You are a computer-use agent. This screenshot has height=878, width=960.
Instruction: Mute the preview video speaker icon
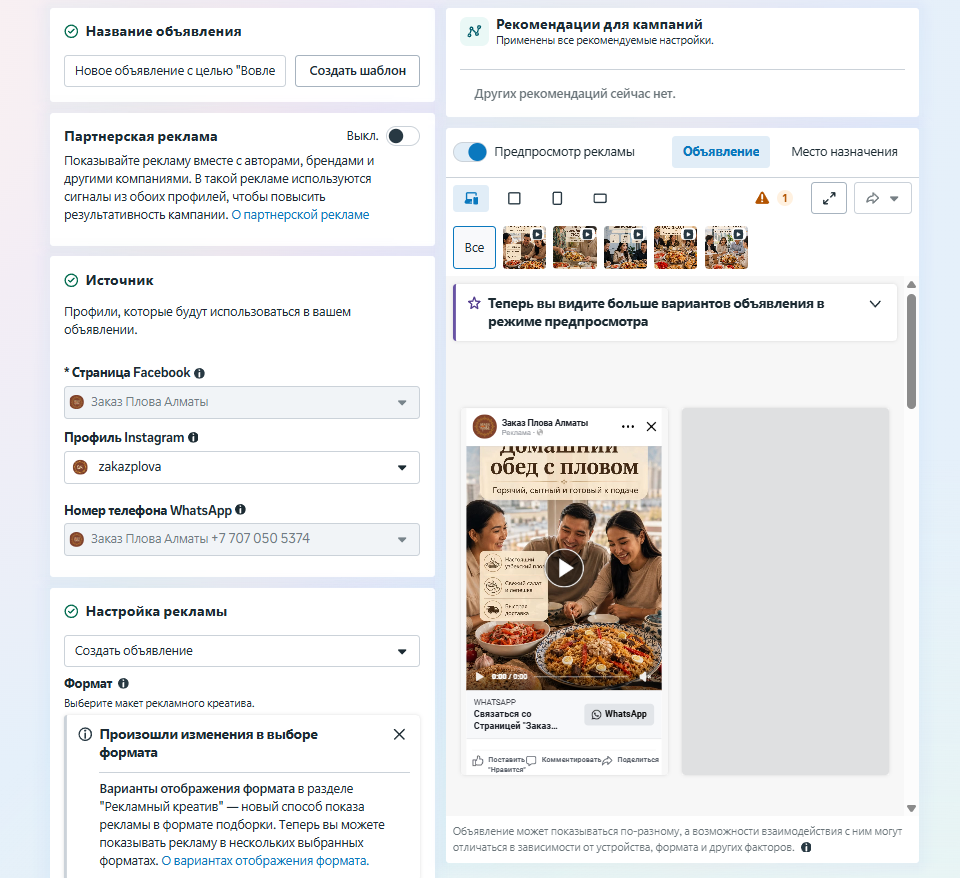pos(645,677)
